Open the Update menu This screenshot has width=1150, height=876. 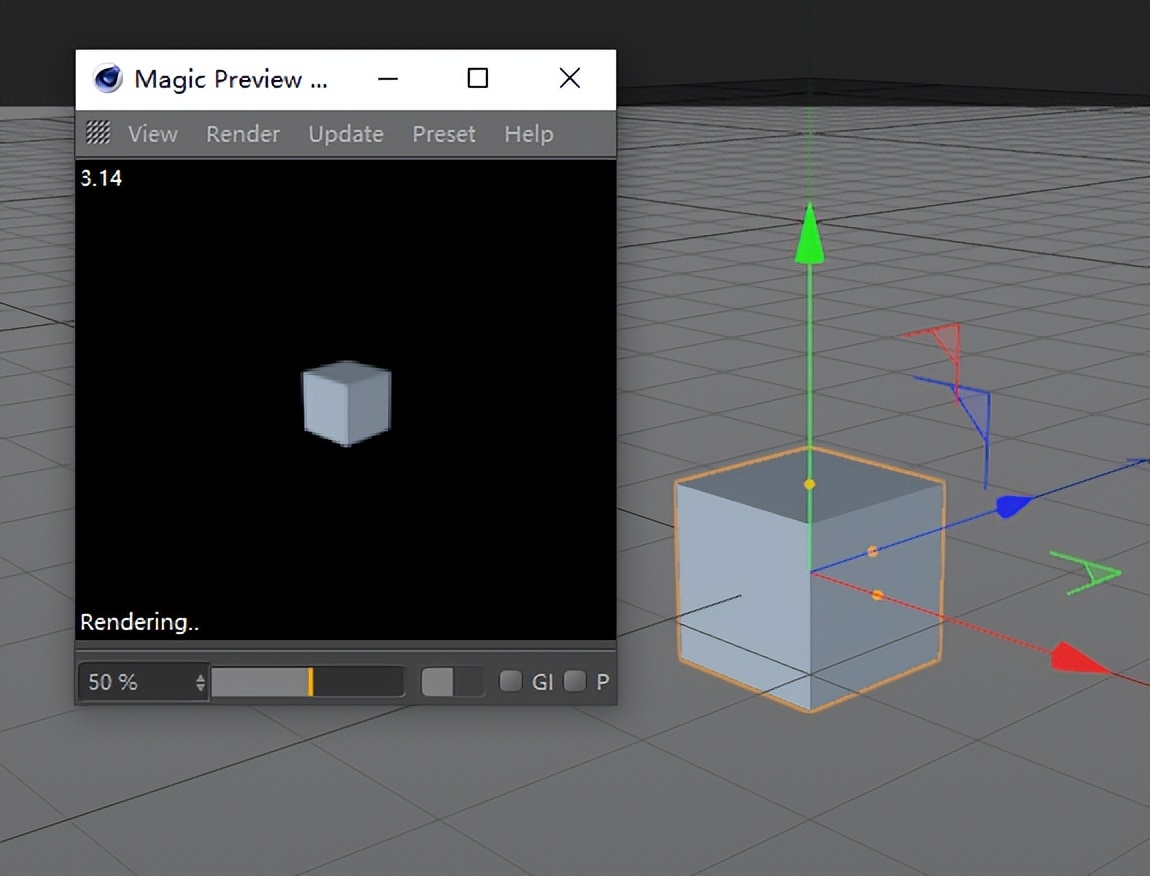coord(345,133)
